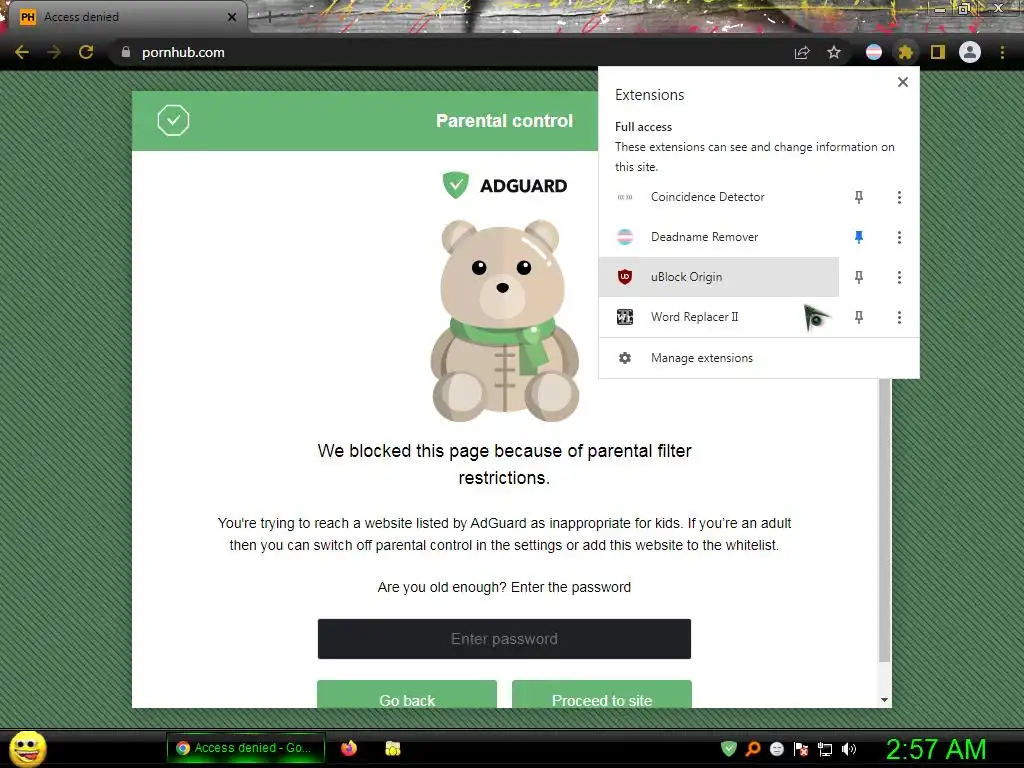Open uBlock Origin extension entry
The height and width of the screenshot is (768, 1024).
(x=718, y=277)
